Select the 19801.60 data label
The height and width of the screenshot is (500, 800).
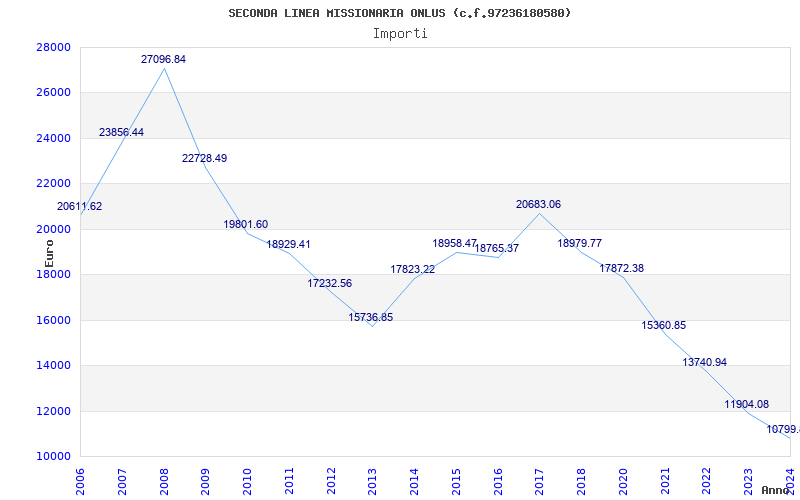pyautogui.click(x=245, y=224)
